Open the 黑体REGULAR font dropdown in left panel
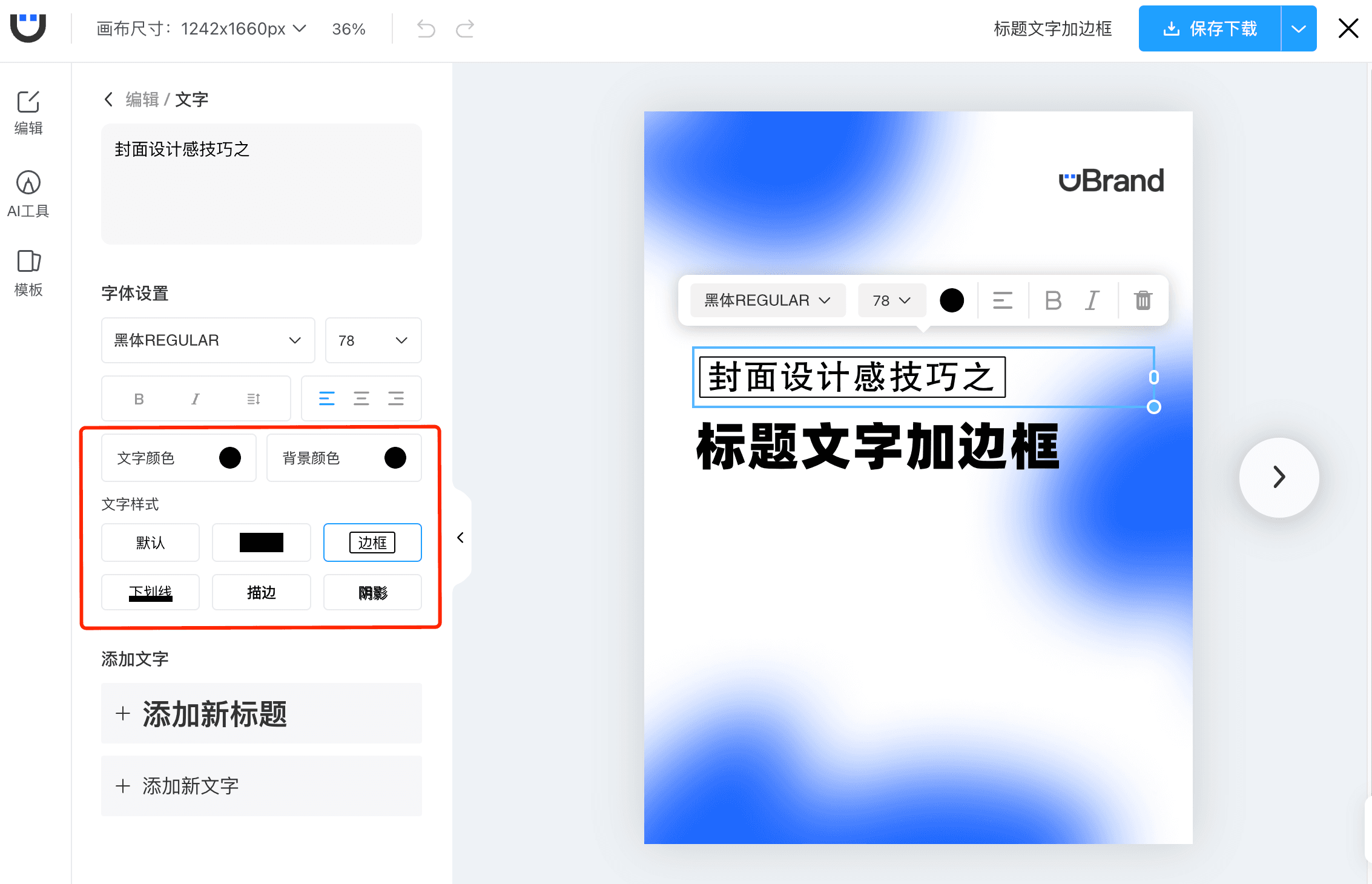 coord(208,340)
